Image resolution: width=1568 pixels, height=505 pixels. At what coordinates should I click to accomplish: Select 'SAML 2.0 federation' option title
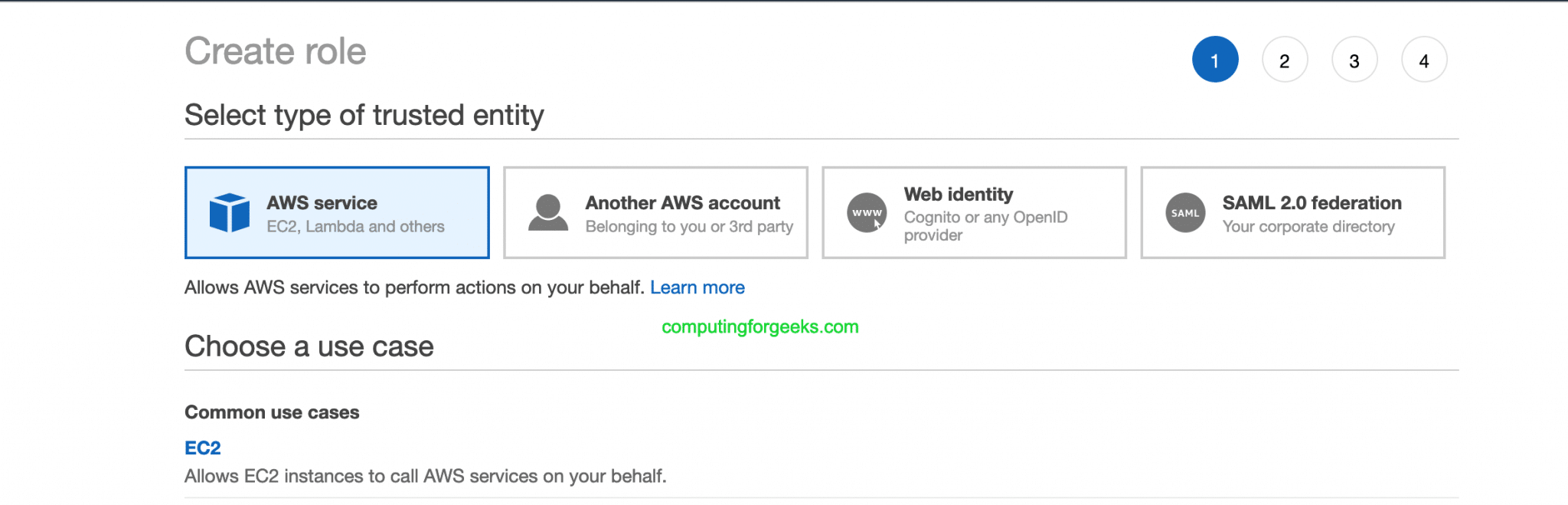pos(1312,203)
